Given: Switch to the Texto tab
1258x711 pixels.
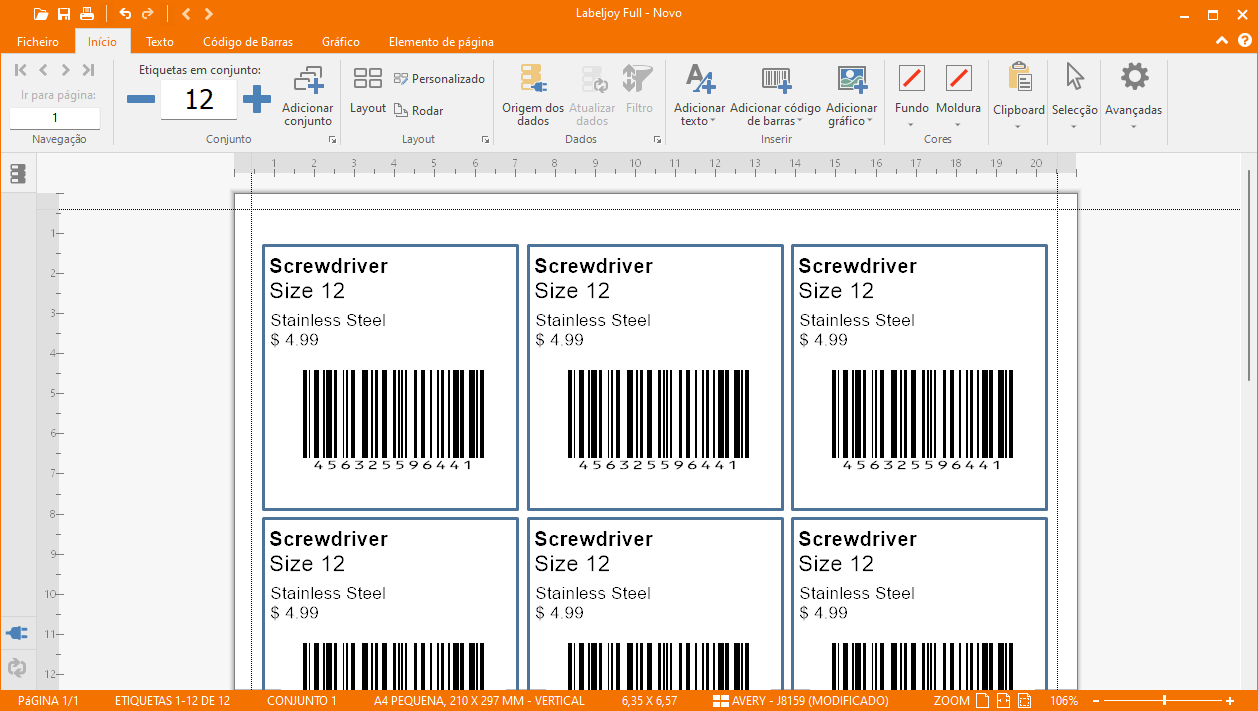Looking at the screenshot, I should [160, 42].
